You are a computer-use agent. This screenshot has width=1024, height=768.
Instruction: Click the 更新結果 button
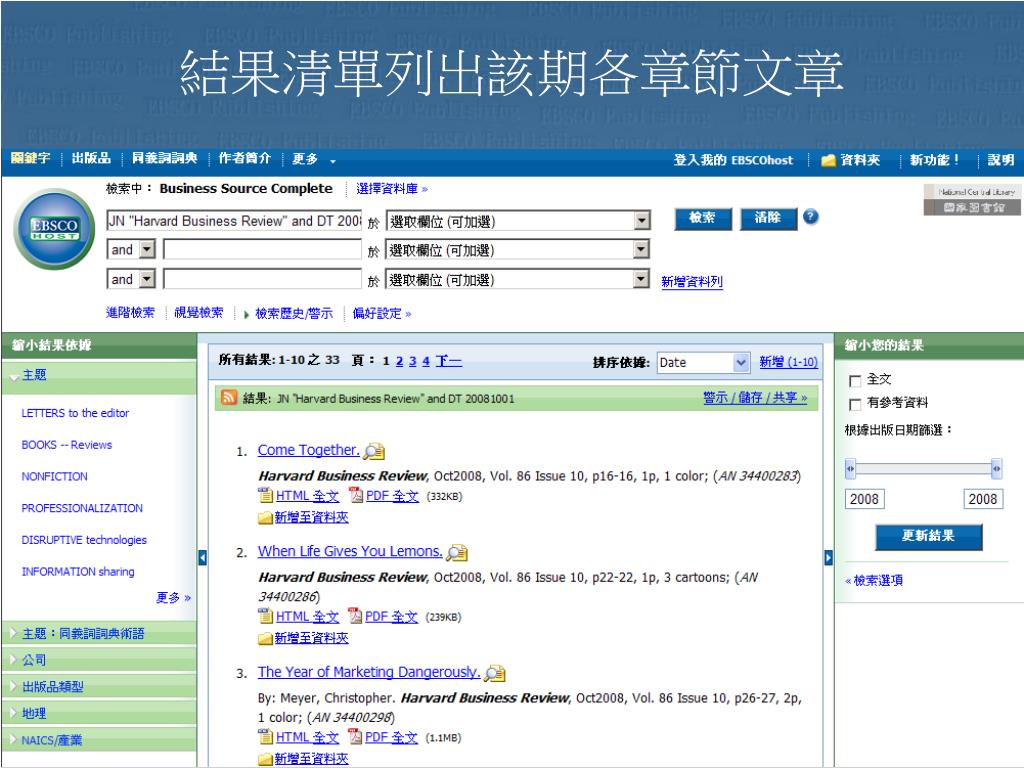(928, 536)
